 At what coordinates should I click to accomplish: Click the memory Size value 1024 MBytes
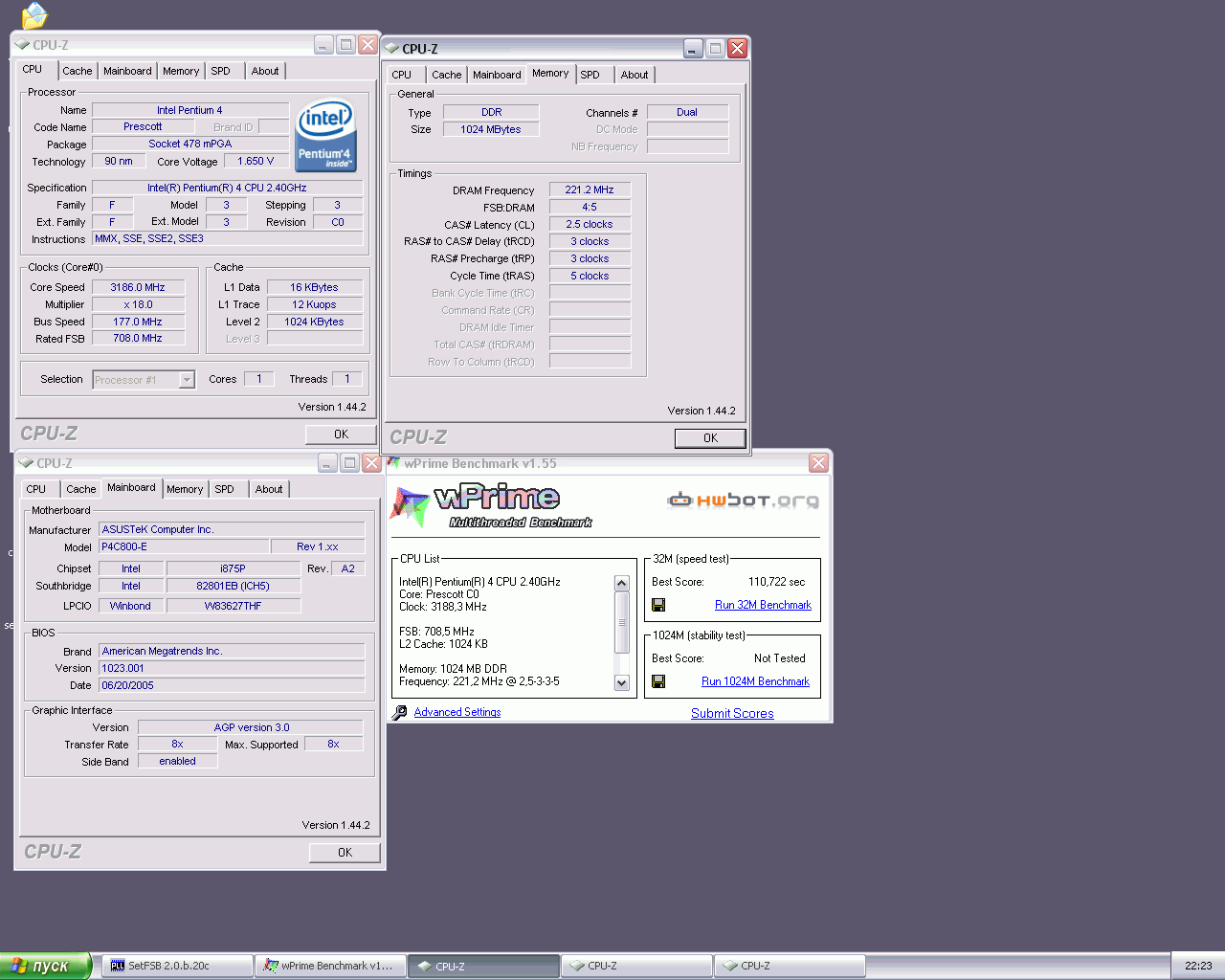(491, 129)
